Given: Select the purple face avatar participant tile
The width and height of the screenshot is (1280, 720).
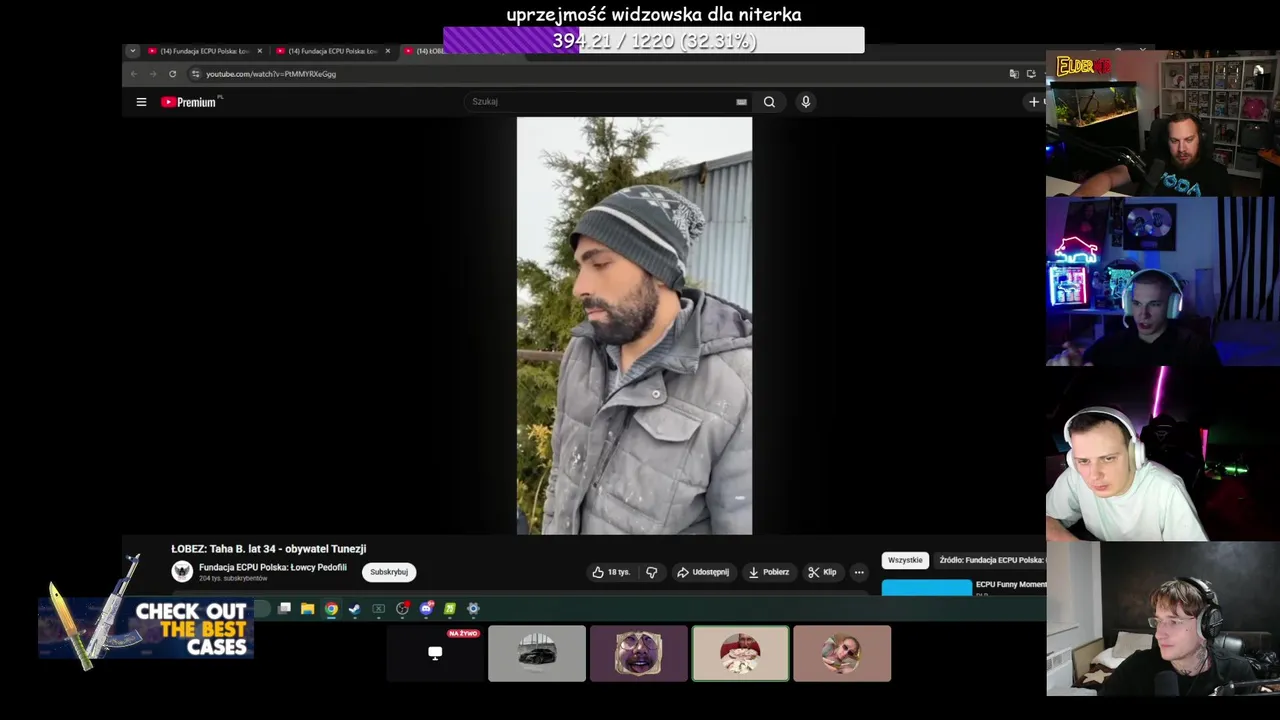Looking at the screenshot, I should point(639,653).
